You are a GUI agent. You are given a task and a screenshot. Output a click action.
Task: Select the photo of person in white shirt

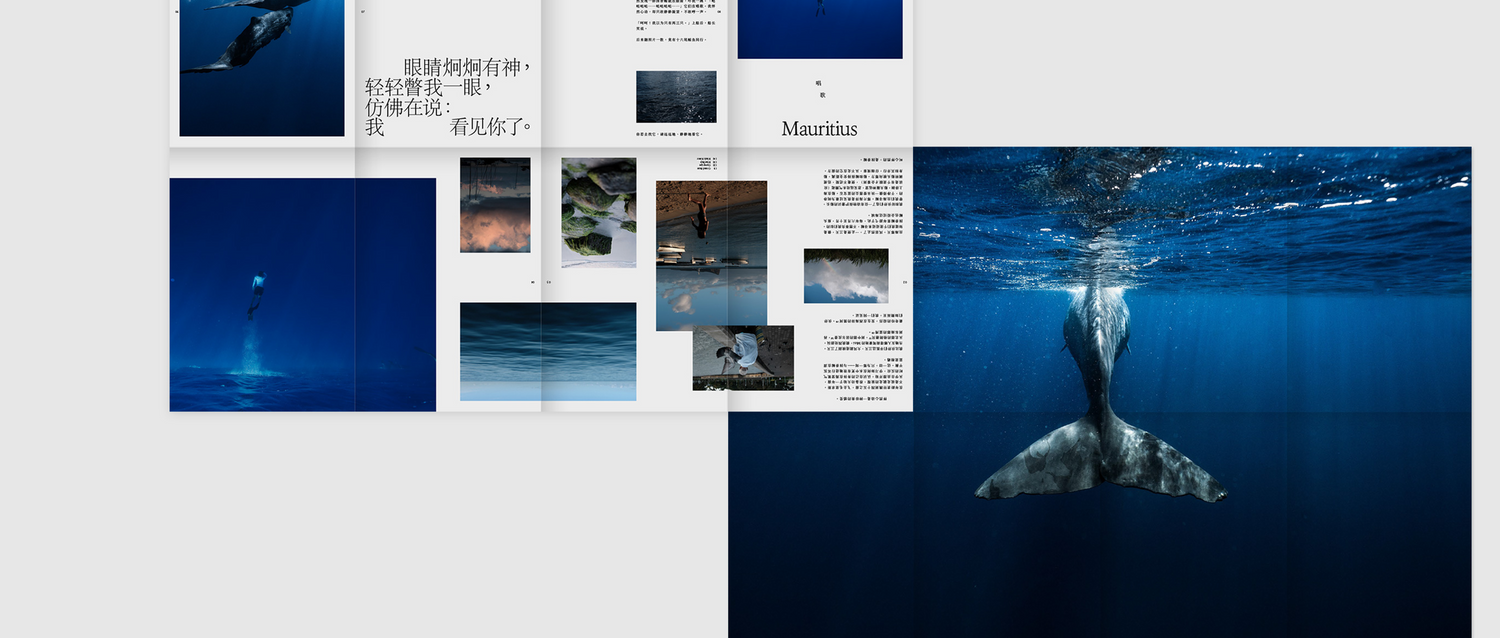tap(743, 357)
